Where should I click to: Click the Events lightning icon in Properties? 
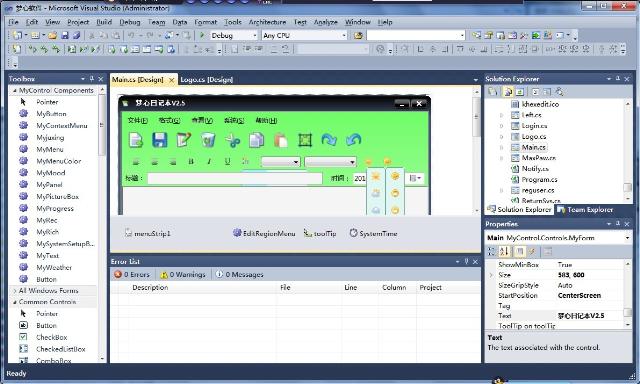(532, 252)
